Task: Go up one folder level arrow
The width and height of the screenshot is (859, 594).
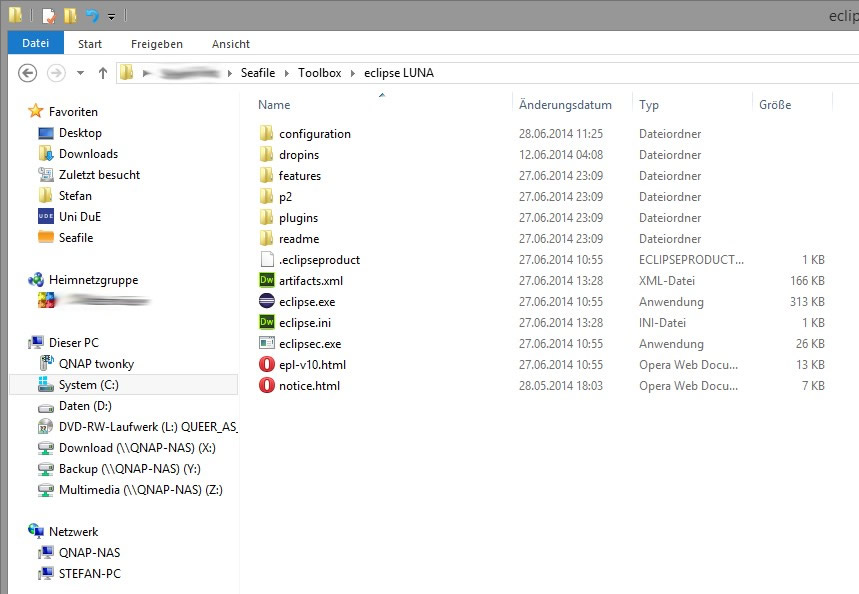Action: click(x=102, y=73)
